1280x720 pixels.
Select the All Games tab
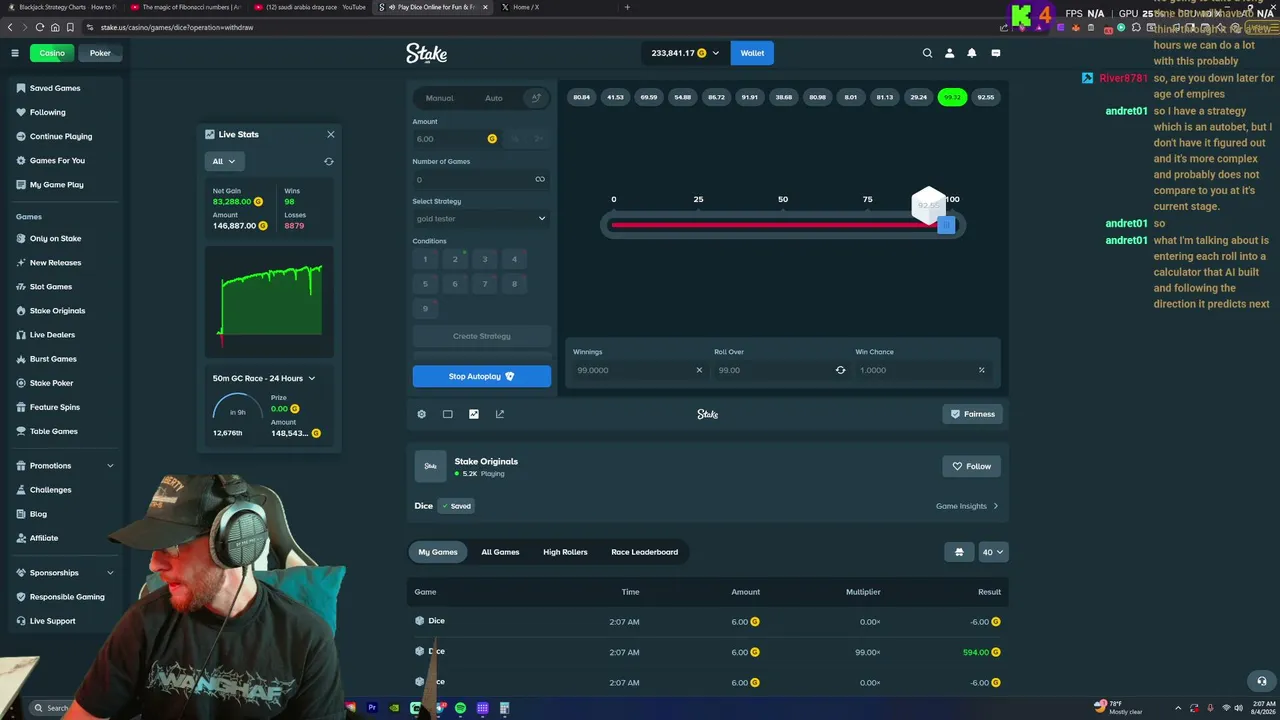(500, 552)
